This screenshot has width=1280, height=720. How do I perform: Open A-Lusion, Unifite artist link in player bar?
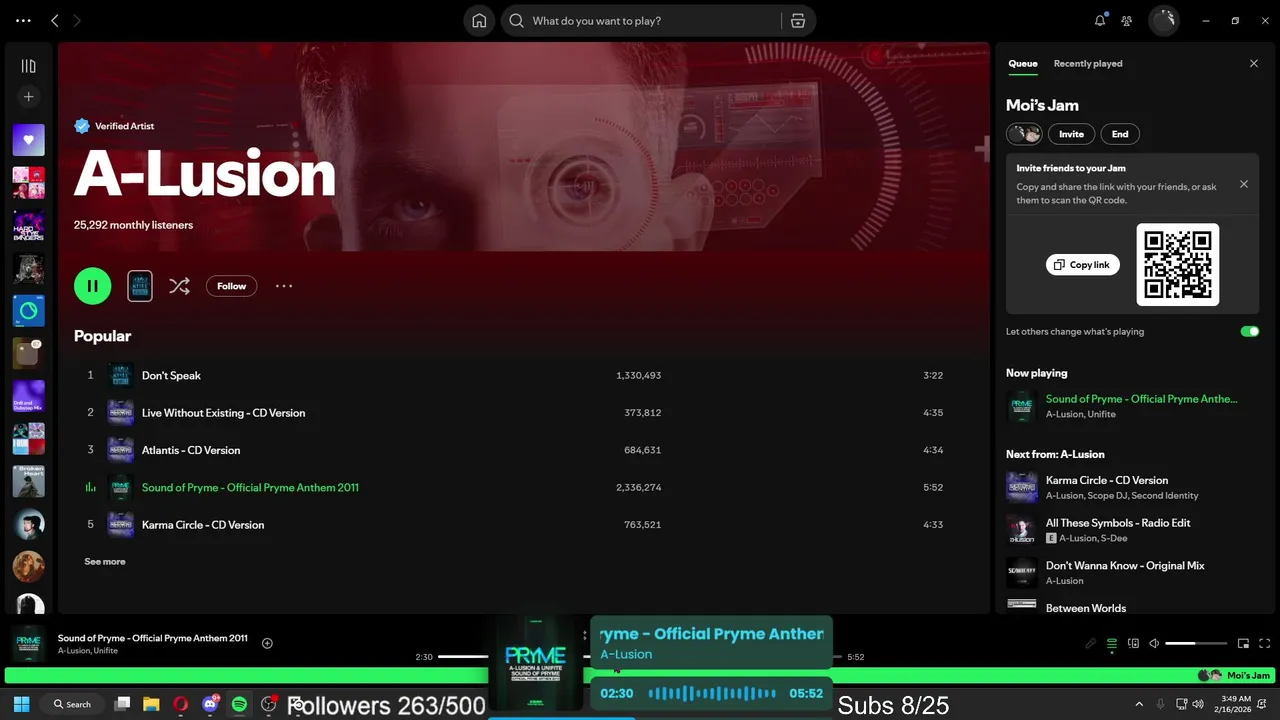[88, 651]
